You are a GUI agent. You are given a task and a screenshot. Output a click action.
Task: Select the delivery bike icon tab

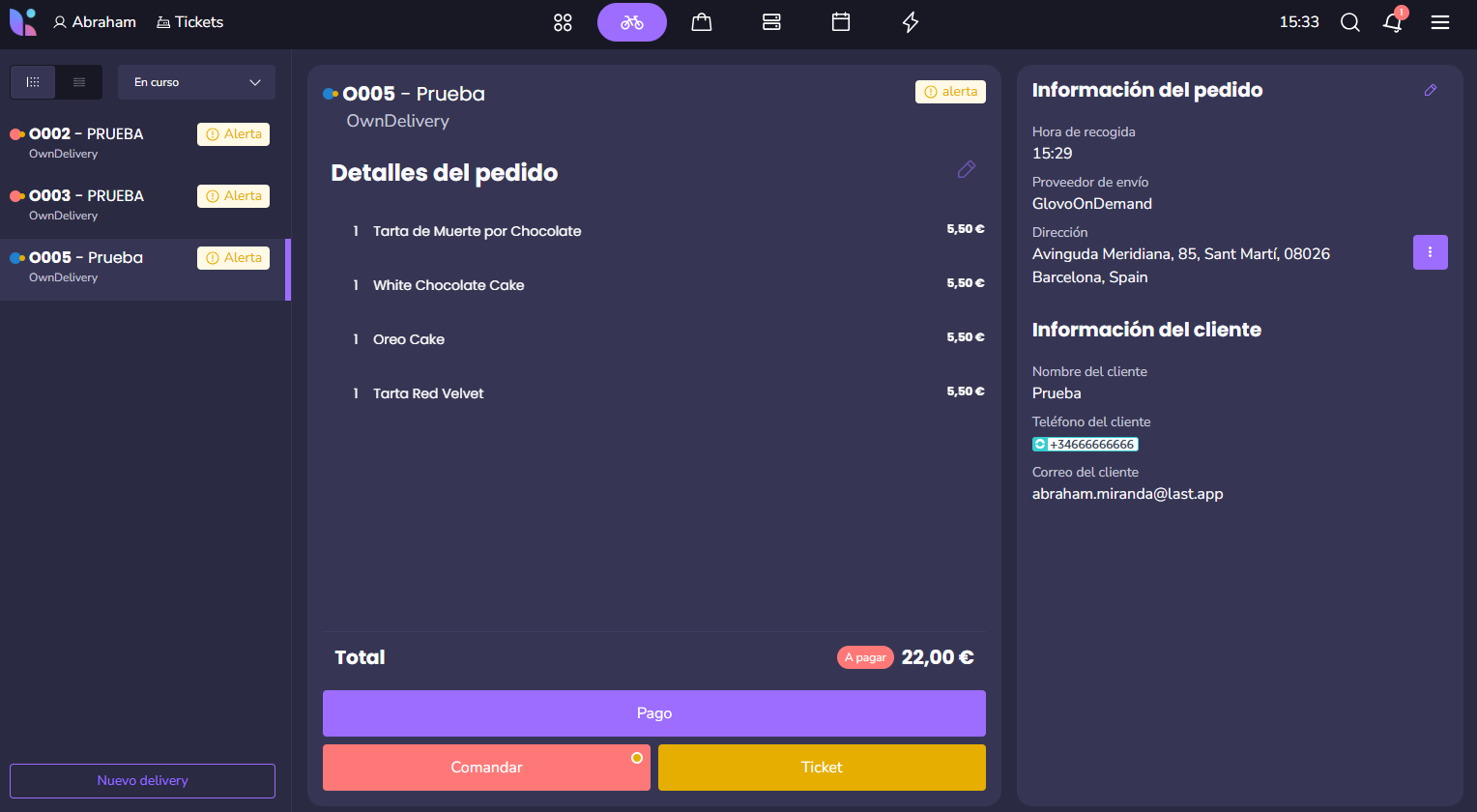pyautogui.click(x=632, y=22)
